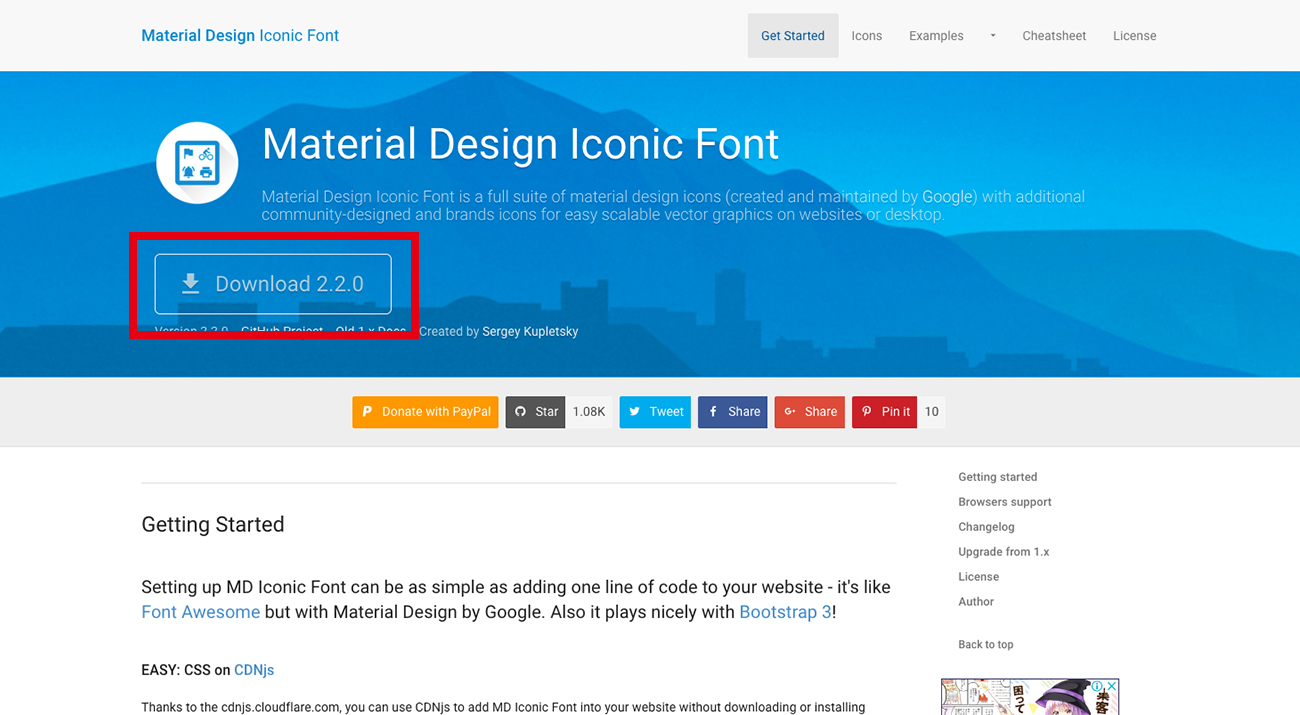The width and height of the screenshot is (1300, 715).
Task: Click the Google Plus Share button
Action: point(810,412)
